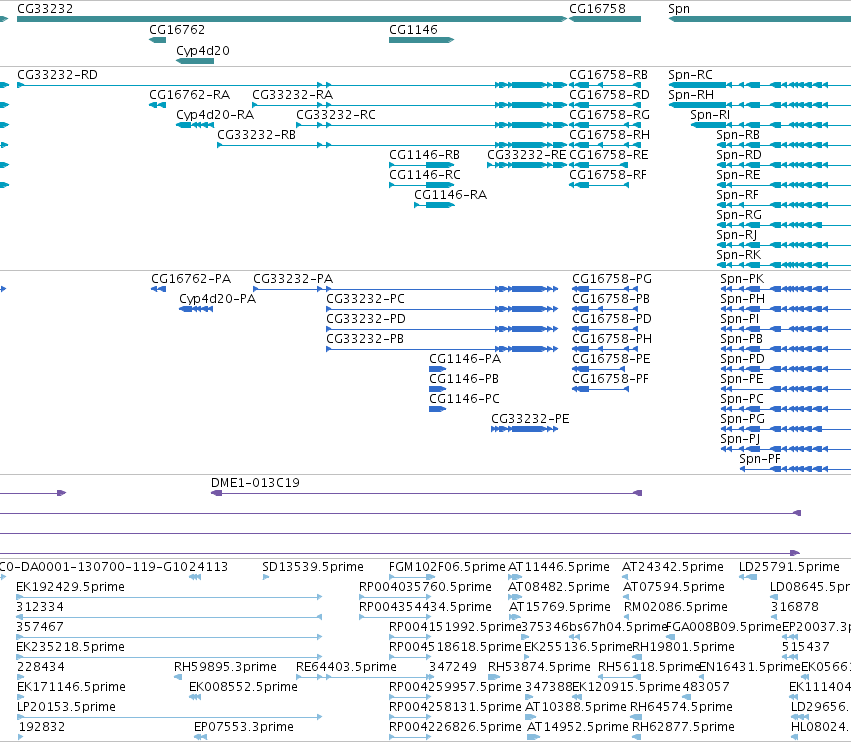Click protein CG33232-PC
Viewport: 851px width, 742px height.
(365, 299)
